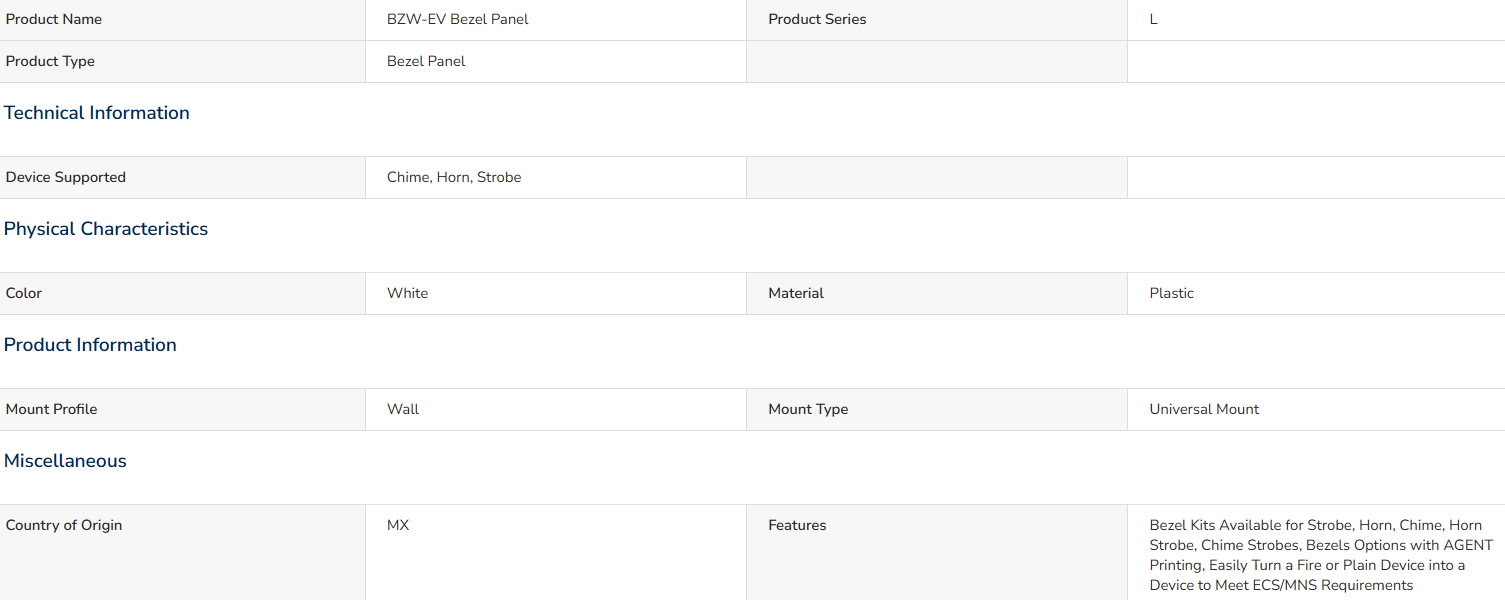
Task: Click the White color value
Action: click(x=407, y=293)
